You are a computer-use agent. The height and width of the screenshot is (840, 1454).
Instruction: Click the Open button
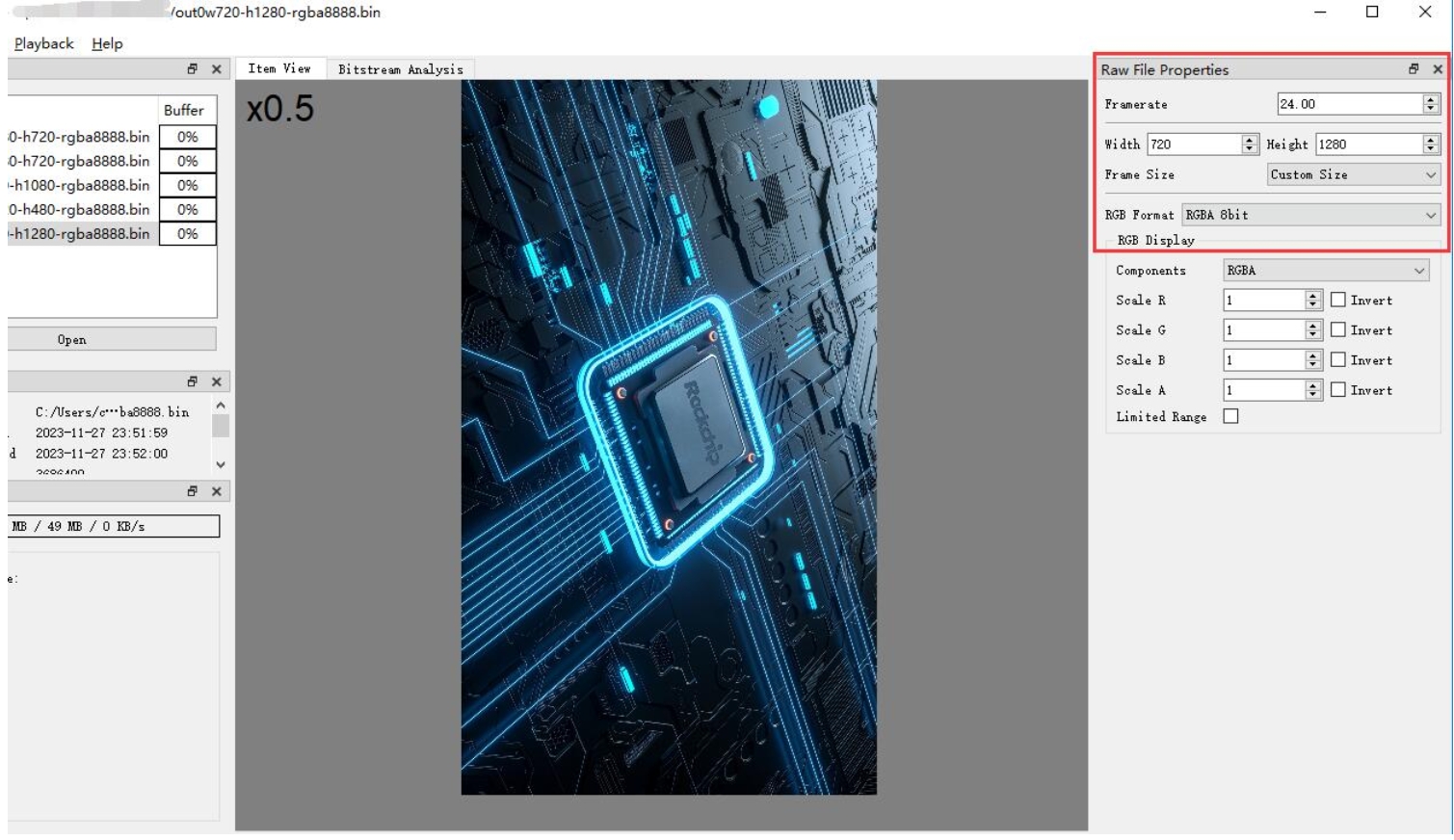[x=112, y=339]
